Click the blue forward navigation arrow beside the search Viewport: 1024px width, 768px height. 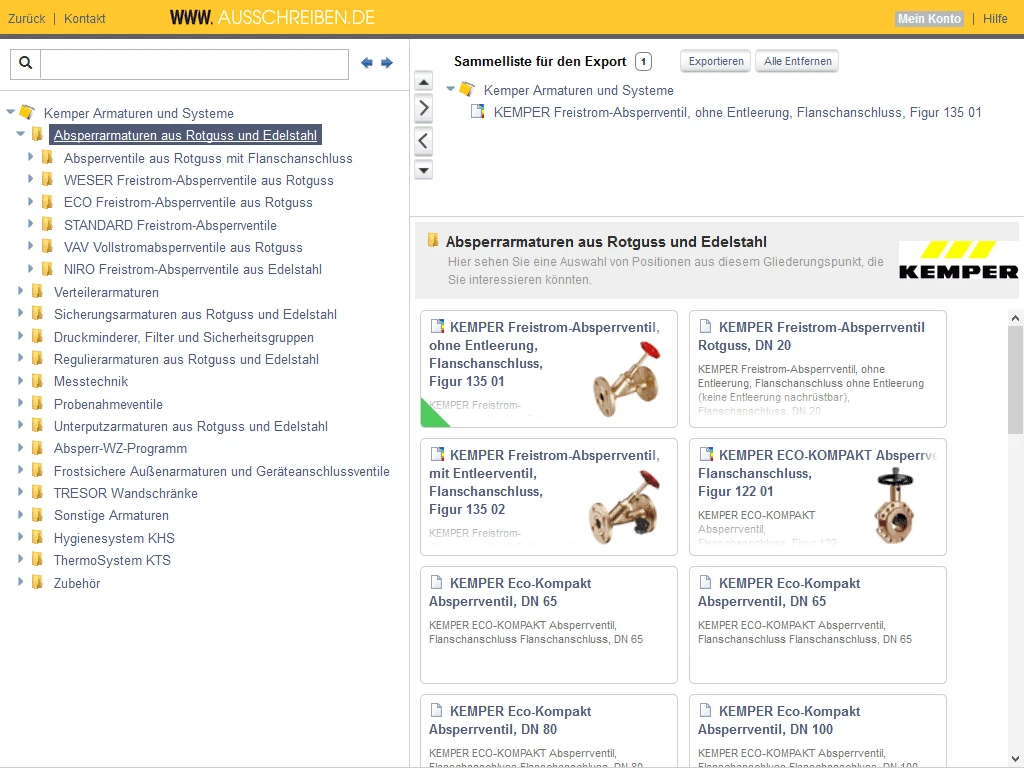click(x=387, y=63)
